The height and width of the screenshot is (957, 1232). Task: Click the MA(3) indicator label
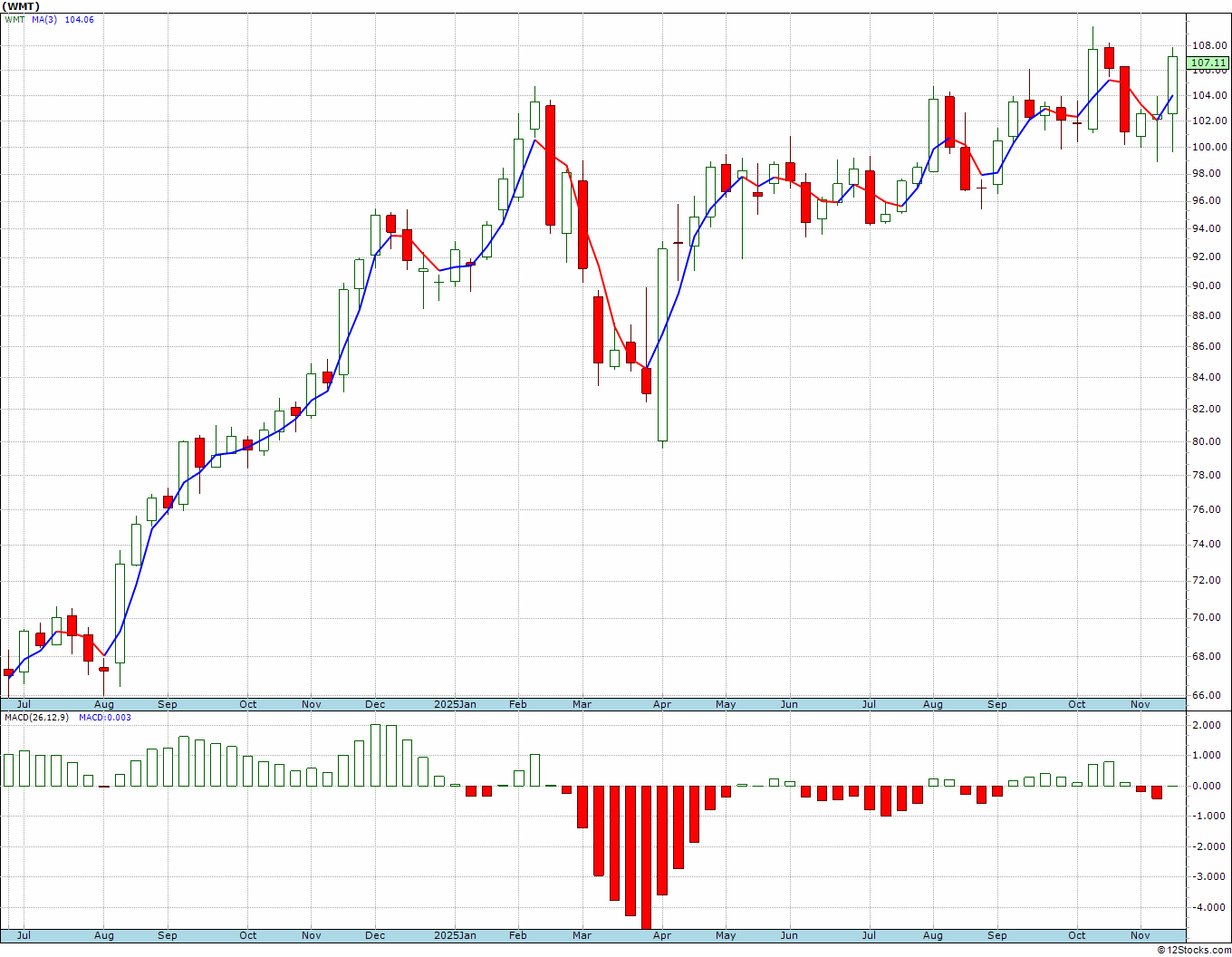[44, 20]
